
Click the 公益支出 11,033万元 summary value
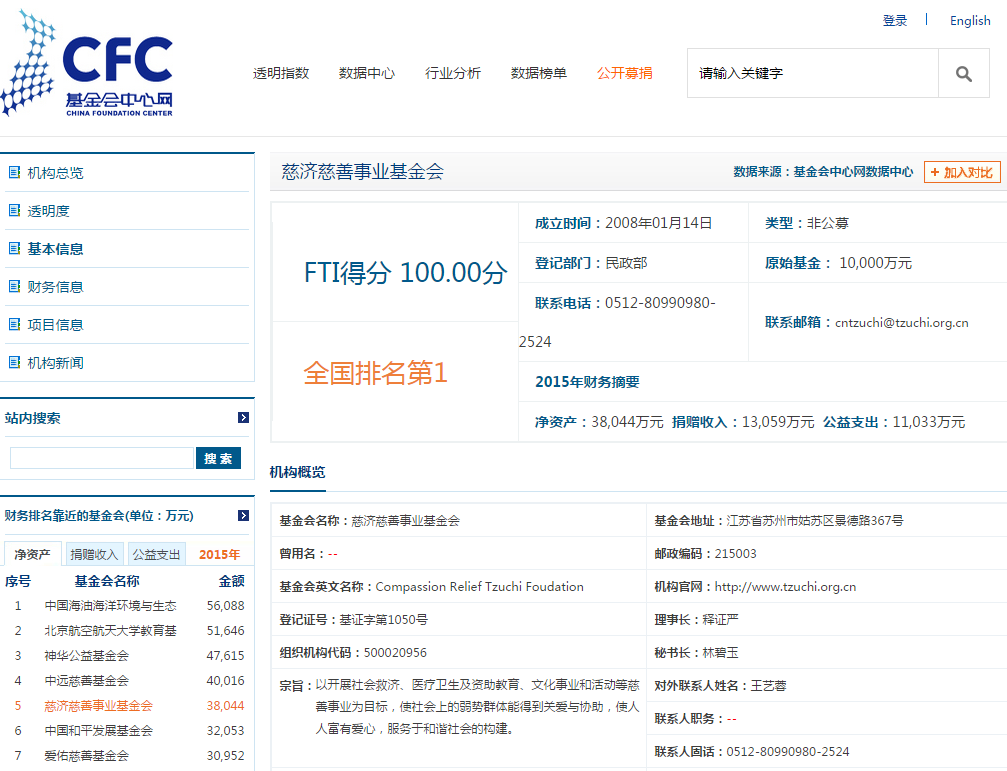pyautogui.click(x=894, y=422)
